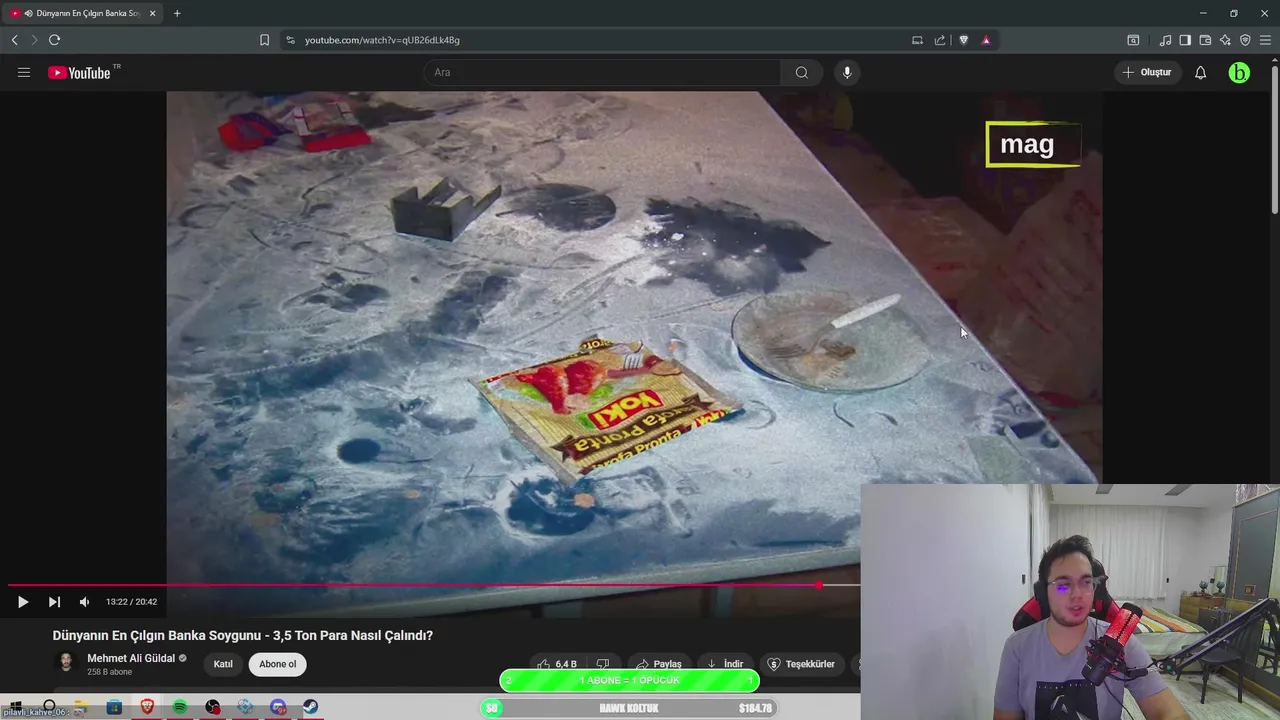Open the tab search toolbar icon

(1133, 40)
